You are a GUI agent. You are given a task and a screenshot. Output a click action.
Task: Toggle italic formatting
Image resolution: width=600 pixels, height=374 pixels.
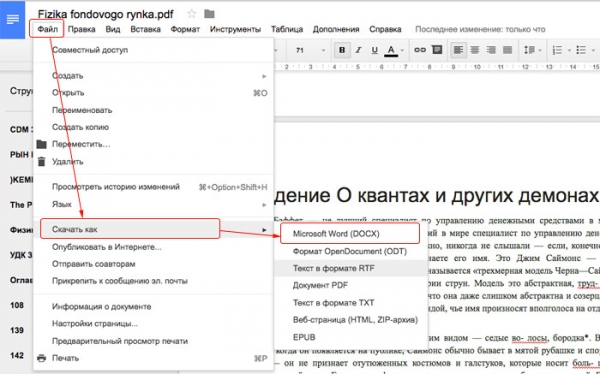359,50
